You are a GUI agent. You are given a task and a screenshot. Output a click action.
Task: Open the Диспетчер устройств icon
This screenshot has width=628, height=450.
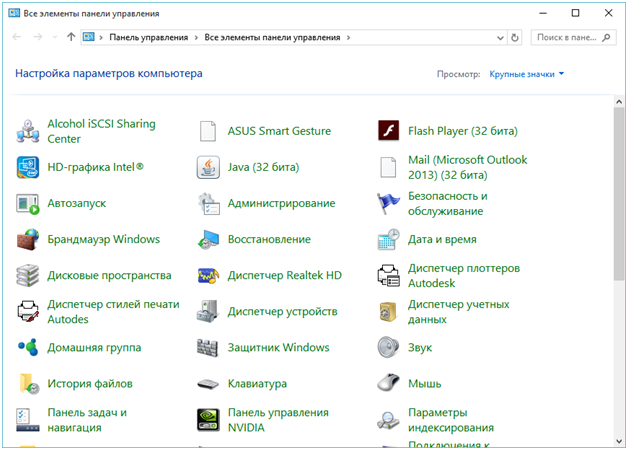point(208,311)
